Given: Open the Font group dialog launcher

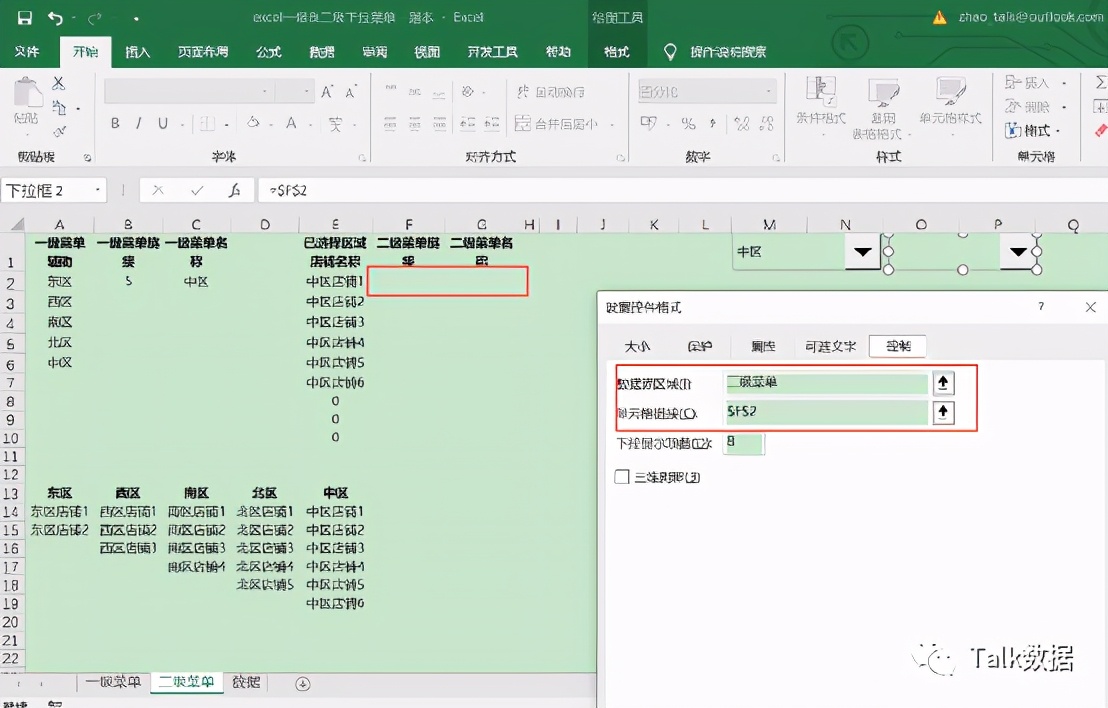Looking at the screenshot, I should pos(361,158).
